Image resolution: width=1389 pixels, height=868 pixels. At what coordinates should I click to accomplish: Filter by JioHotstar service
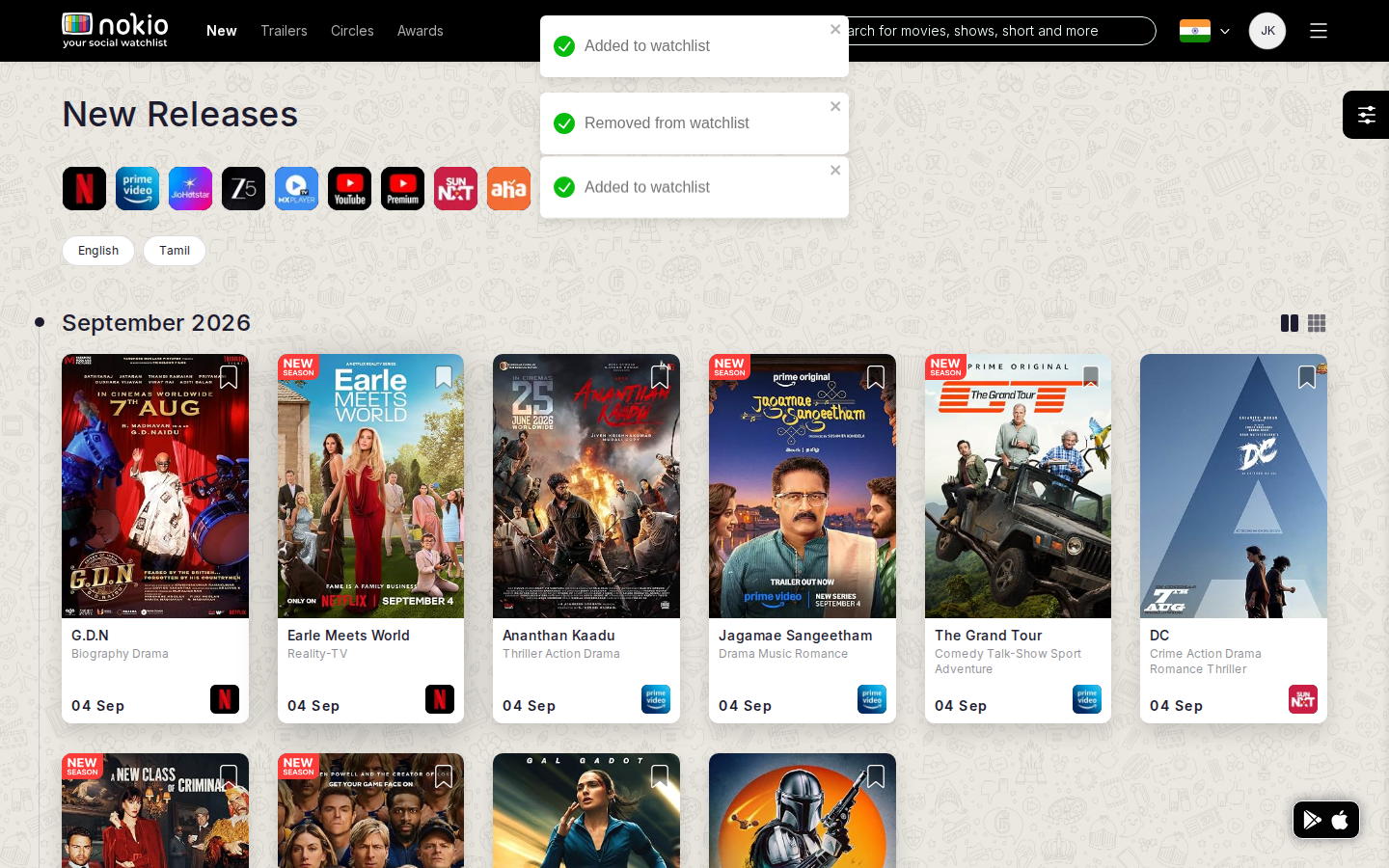190,188
